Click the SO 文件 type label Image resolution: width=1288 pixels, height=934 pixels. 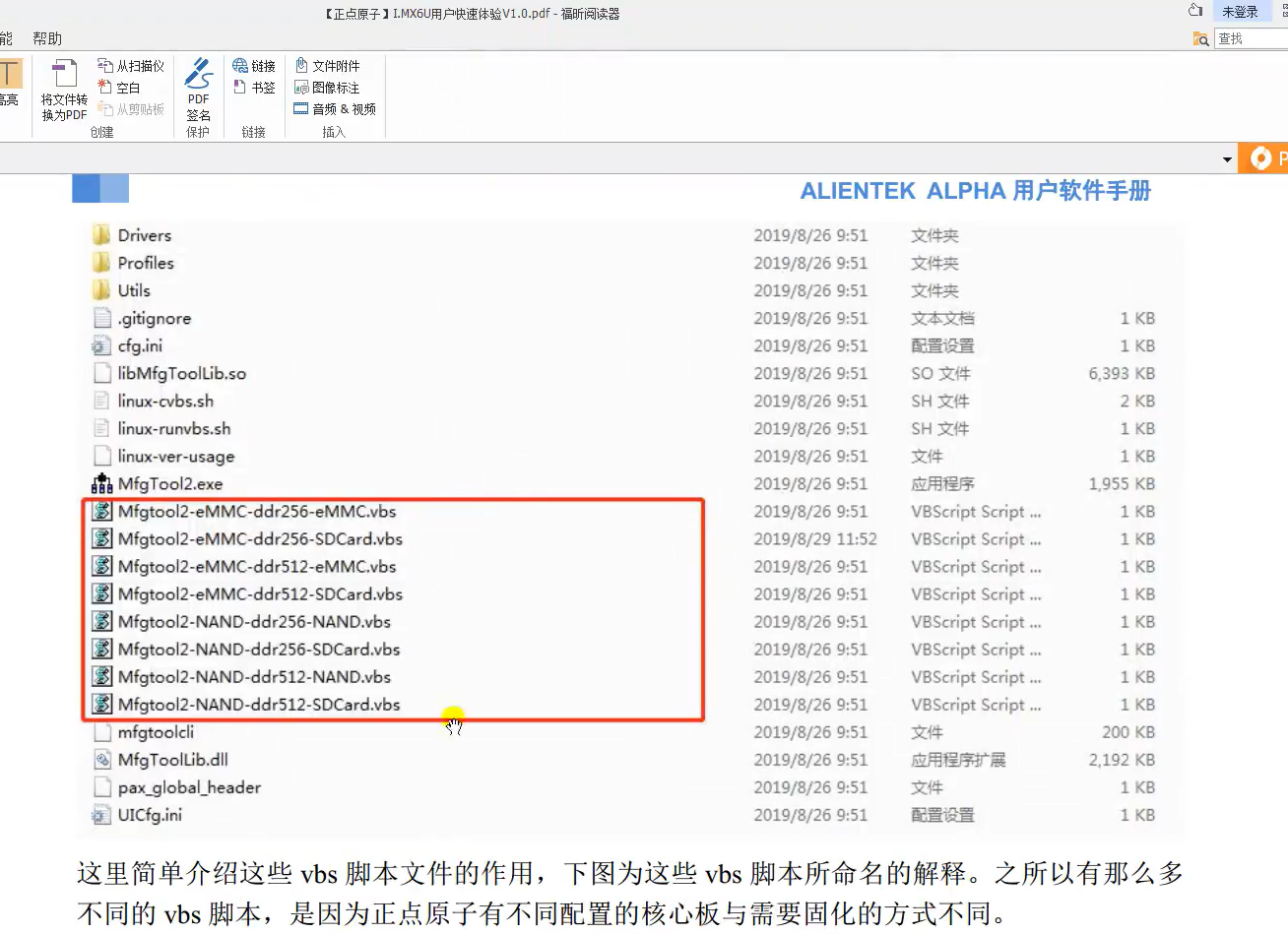pyautogui.click(x=940, y=373)
